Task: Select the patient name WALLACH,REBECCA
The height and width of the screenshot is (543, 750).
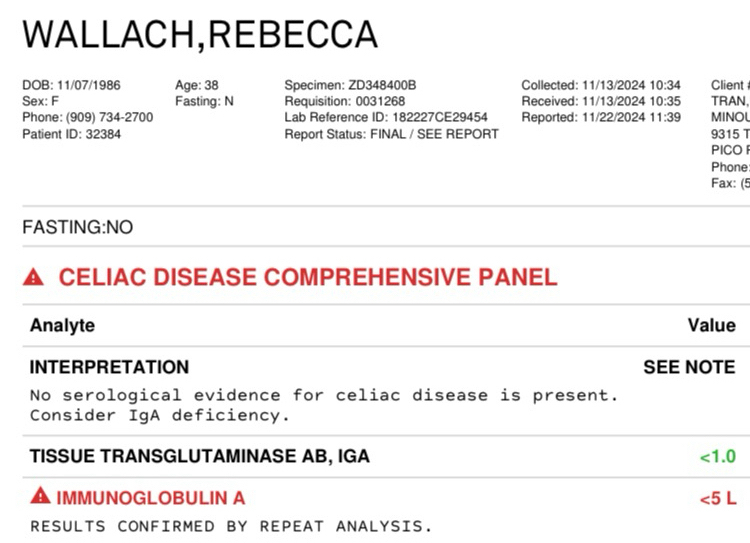Action: click(200, 34)
